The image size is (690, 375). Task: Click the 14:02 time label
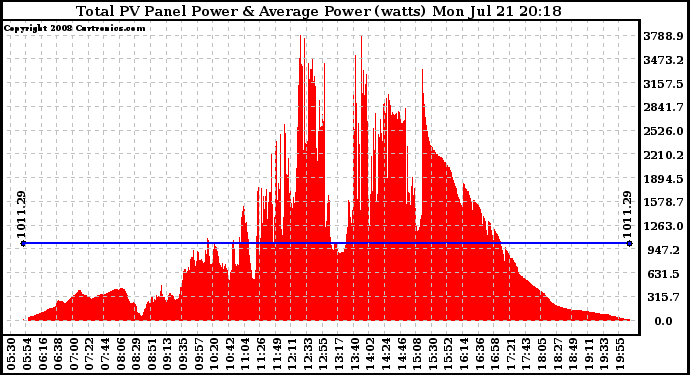370,354
